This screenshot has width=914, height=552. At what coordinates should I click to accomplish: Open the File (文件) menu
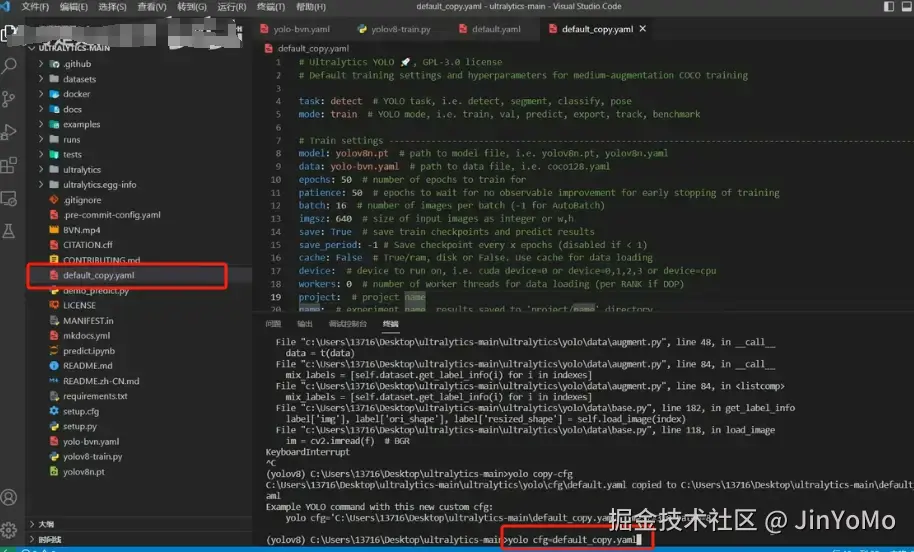[35, 7]
